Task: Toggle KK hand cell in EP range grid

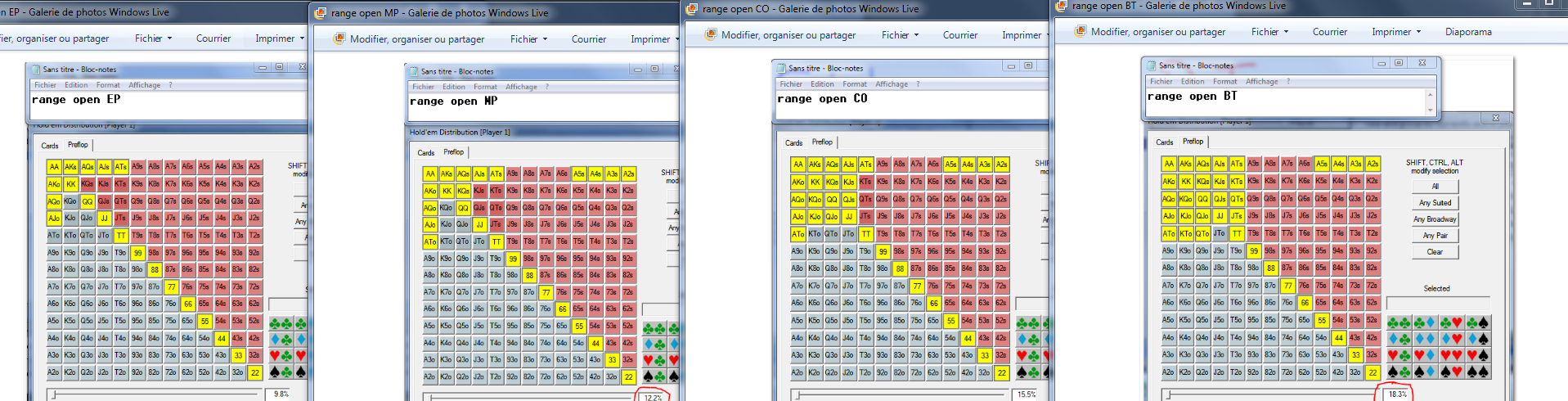Action: click(x=71, y=183)
